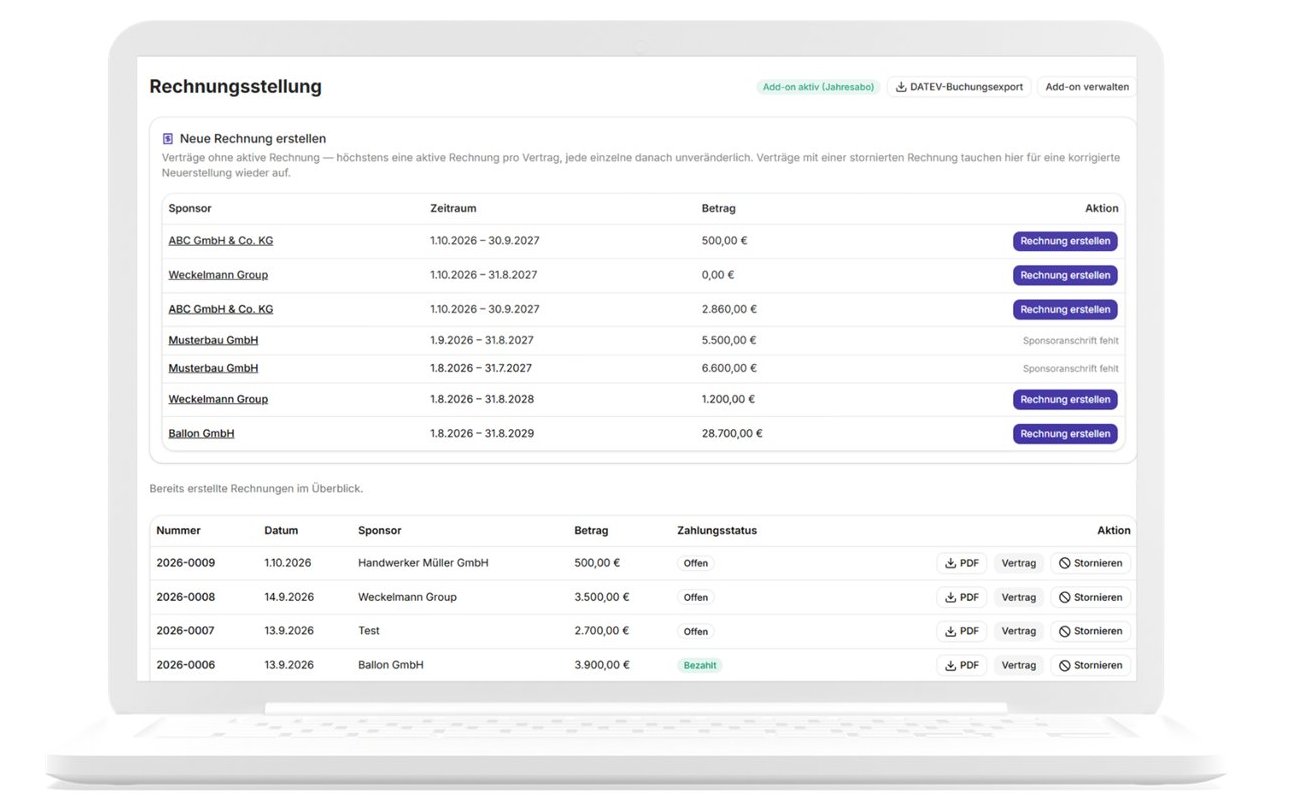Screen dimensions: 1300x800
Task: Open ABC GmbH & Co. KG link in 500,00 € row
Action: tap(220, 241)
